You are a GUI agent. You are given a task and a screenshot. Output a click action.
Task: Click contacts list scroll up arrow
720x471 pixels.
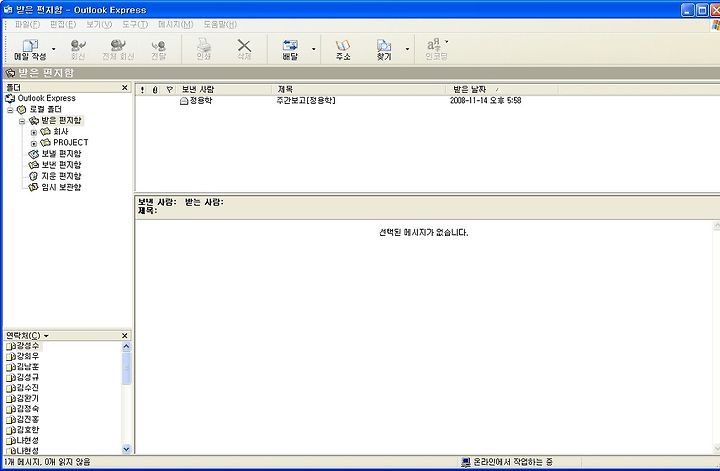[127, 347]
